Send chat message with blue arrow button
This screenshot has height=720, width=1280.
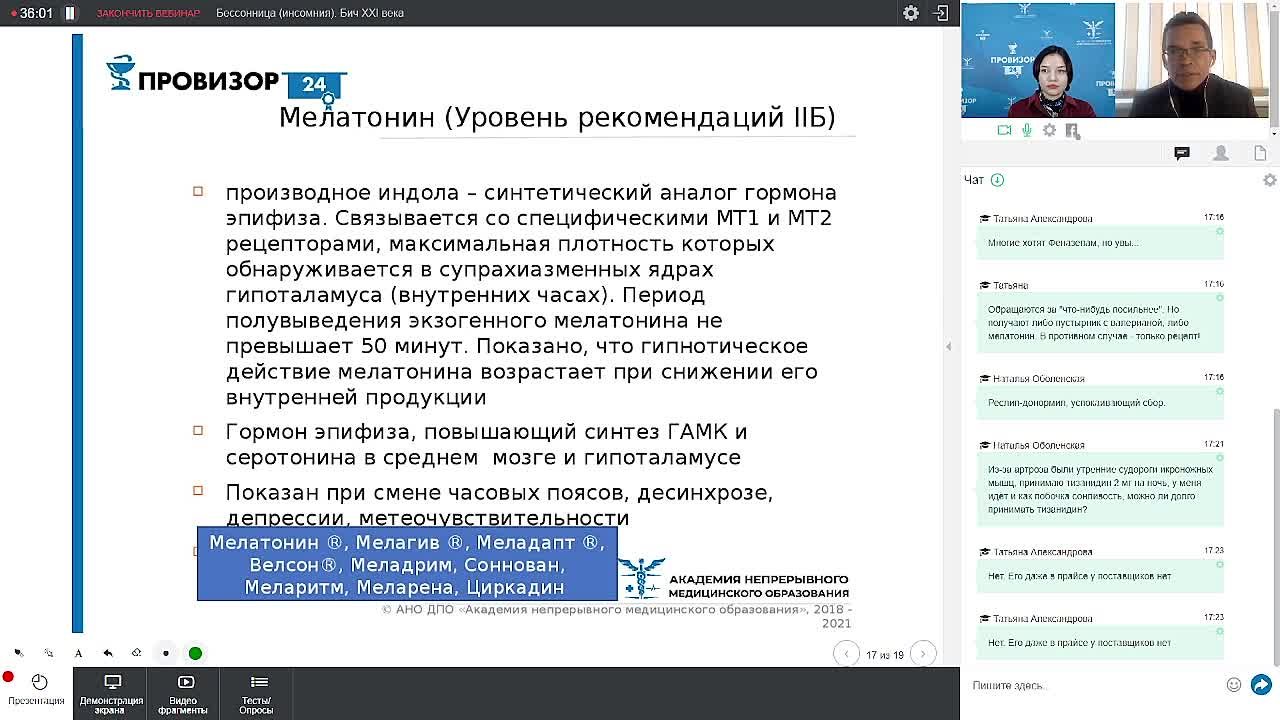tap(1261, 685)
